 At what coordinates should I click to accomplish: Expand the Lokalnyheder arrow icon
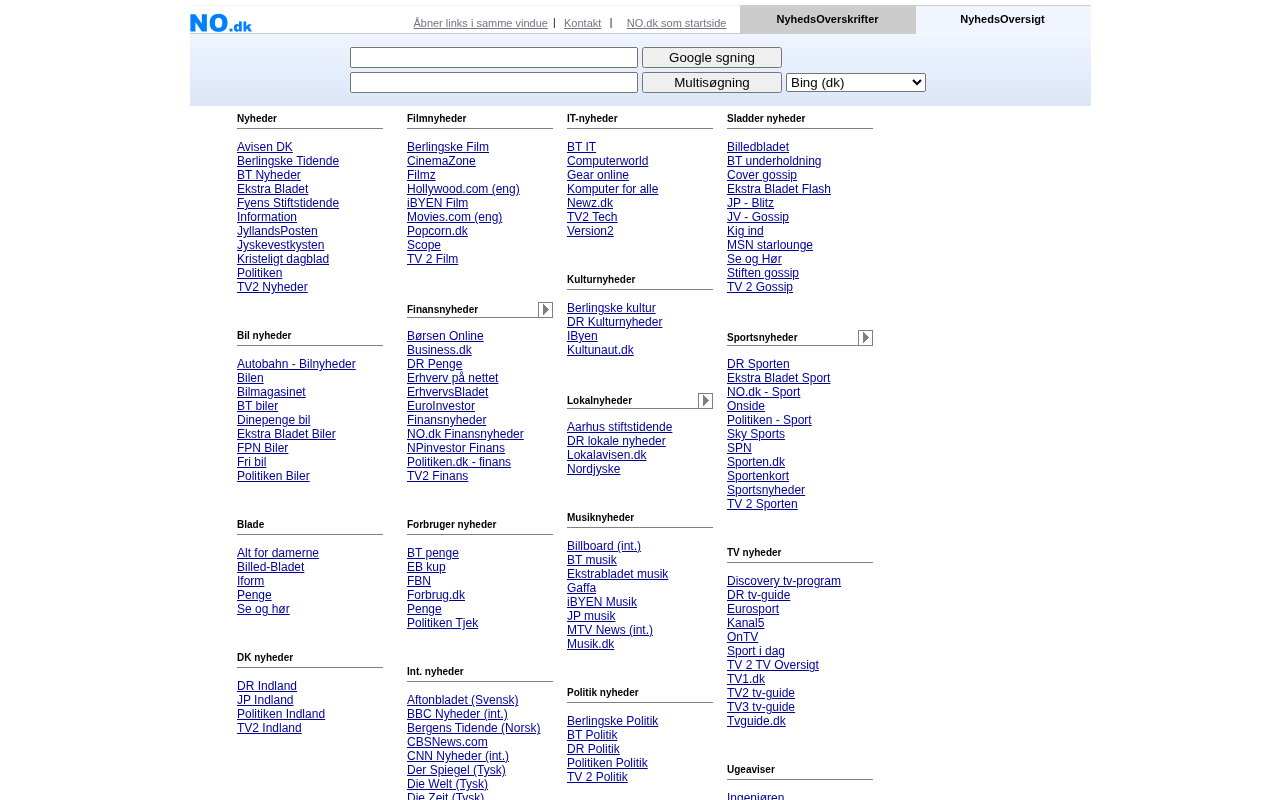[705, 401]
